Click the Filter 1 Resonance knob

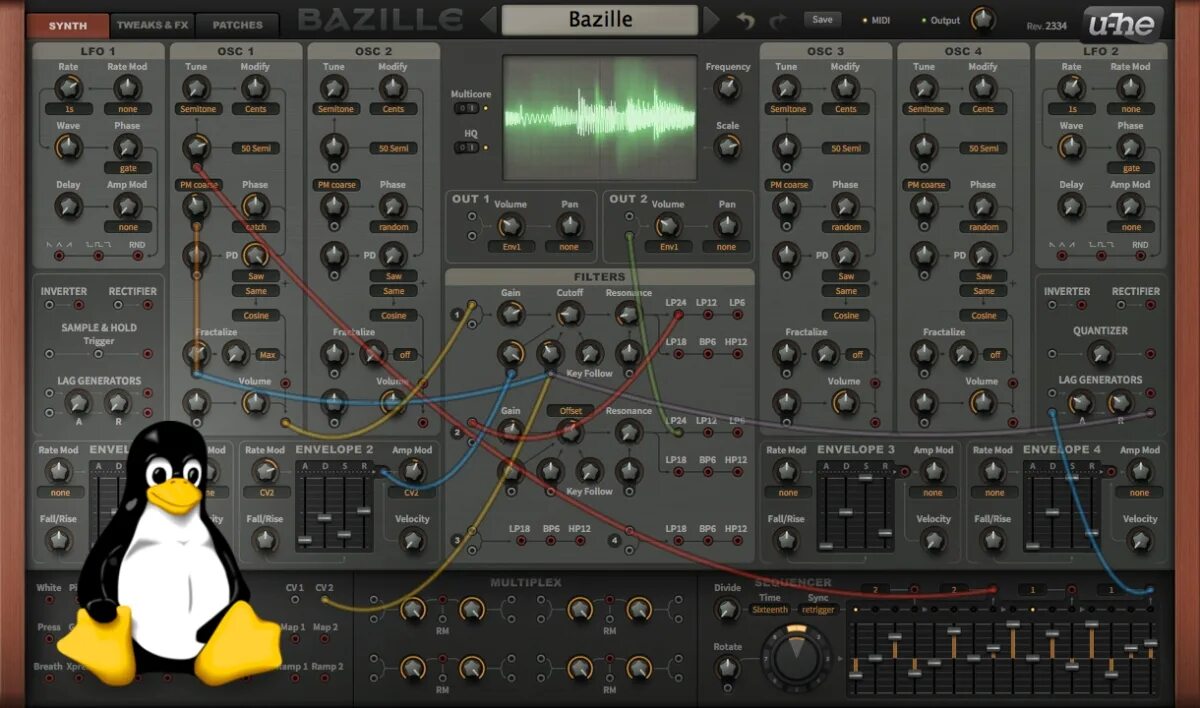click(x=628, y=314)
